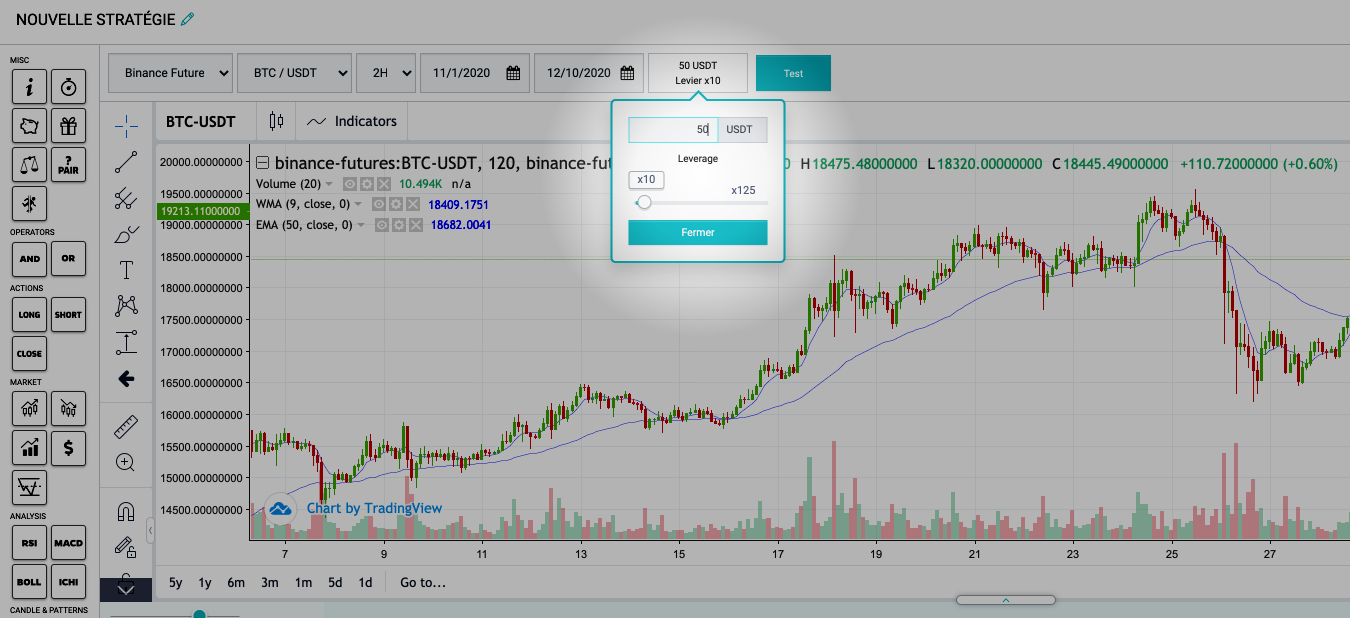The width and height of the screenshot is (1350, 618).
Task: Add the info block from Misc
Action: [30, 88]
